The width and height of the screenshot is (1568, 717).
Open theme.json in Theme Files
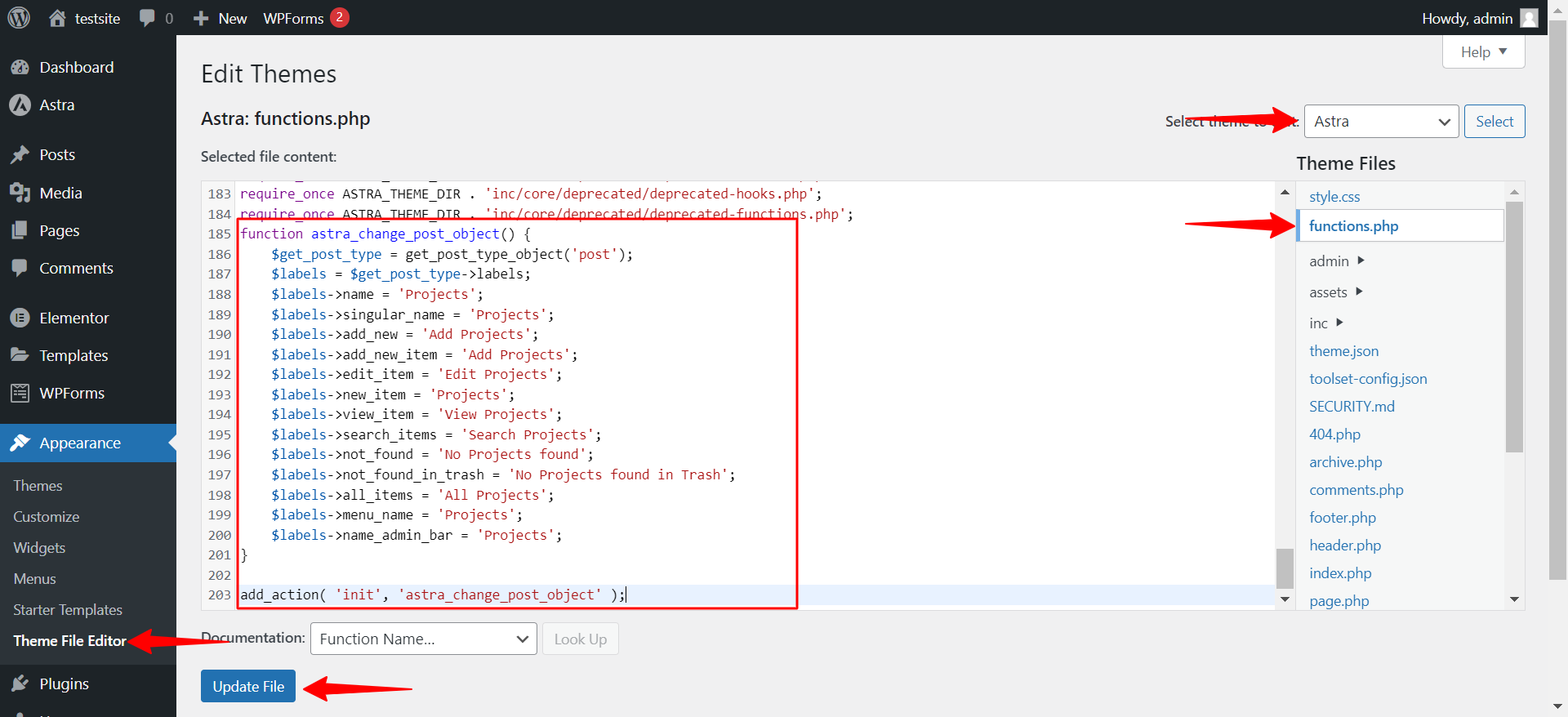tap(1343, 351)
